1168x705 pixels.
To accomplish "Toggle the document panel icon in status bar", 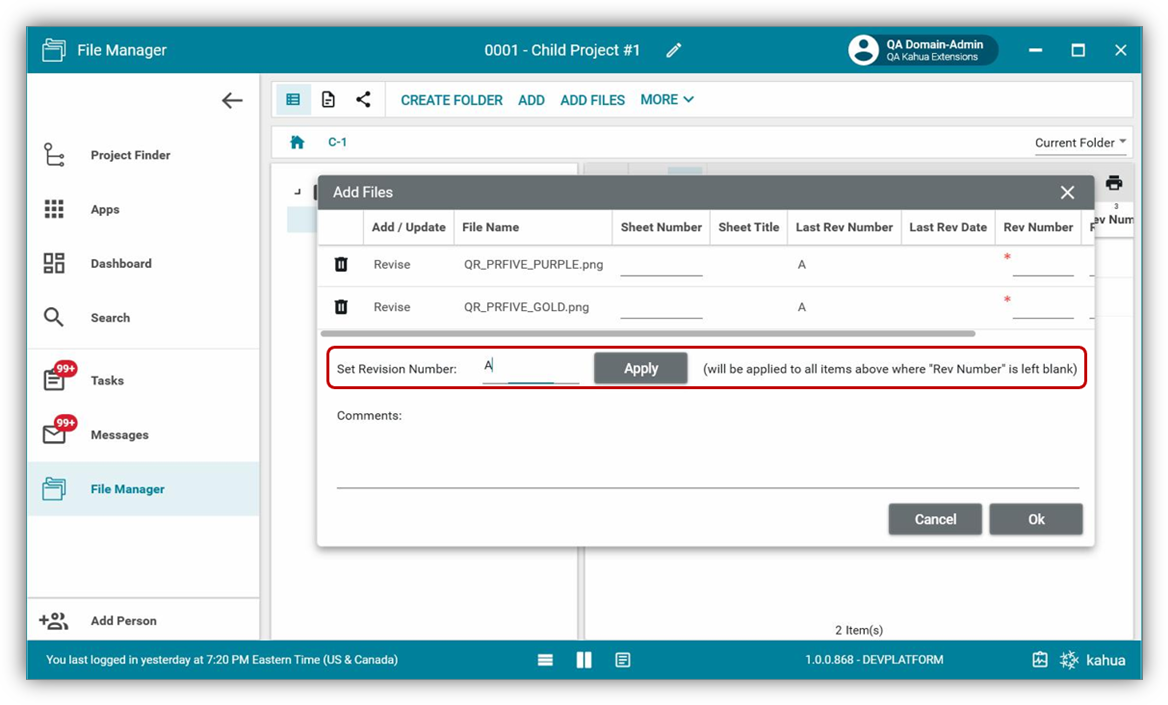I will point(623,660).
